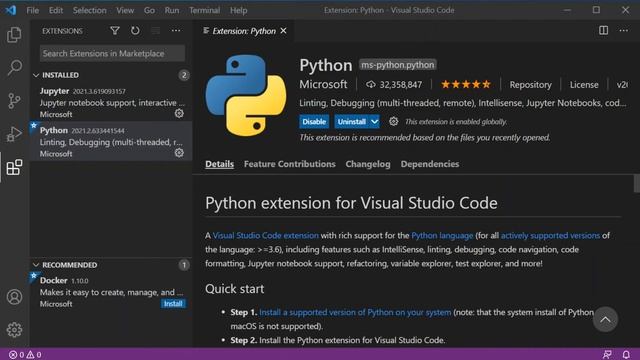
Task: Clear extensions search results icon
Action: 156,31
